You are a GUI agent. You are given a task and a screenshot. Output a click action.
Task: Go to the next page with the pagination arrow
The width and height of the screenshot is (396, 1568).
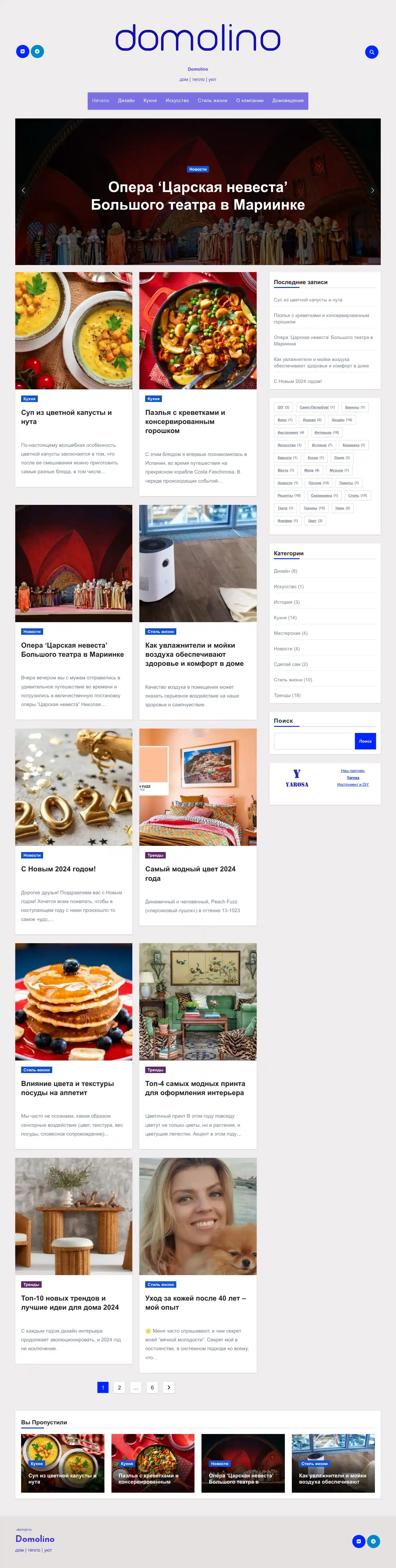pos(169,1387)
